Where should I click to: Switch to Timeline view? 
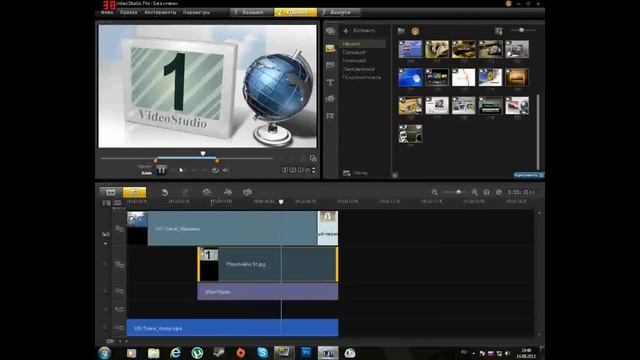134,192
